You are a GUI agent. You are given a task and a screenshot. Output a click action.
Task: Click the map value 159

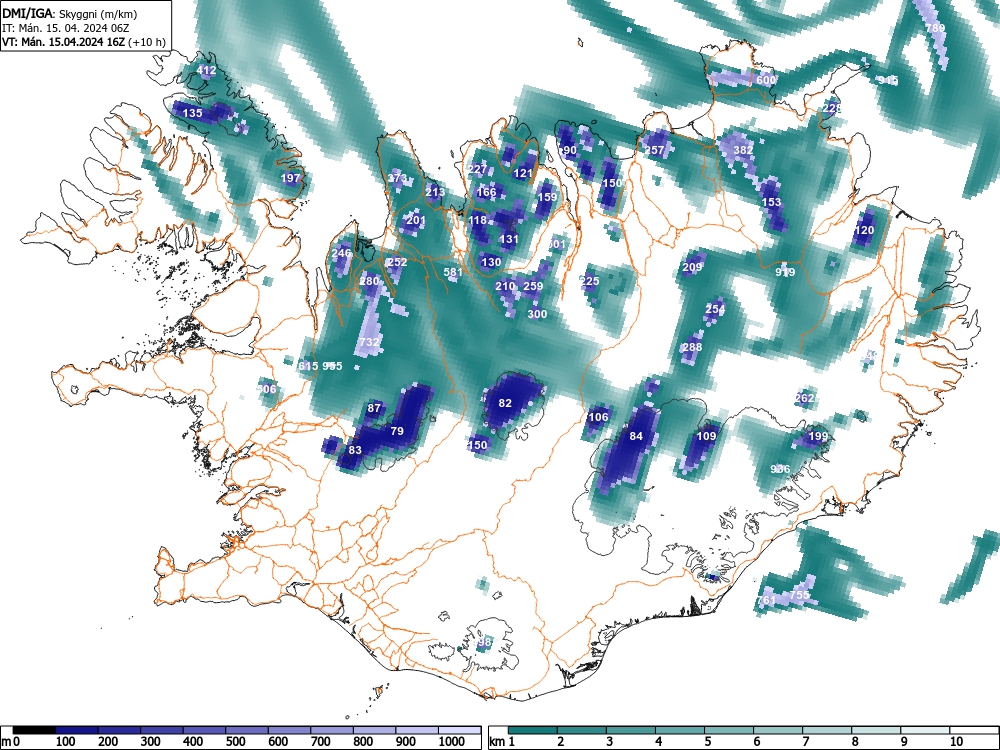(547, 196)
